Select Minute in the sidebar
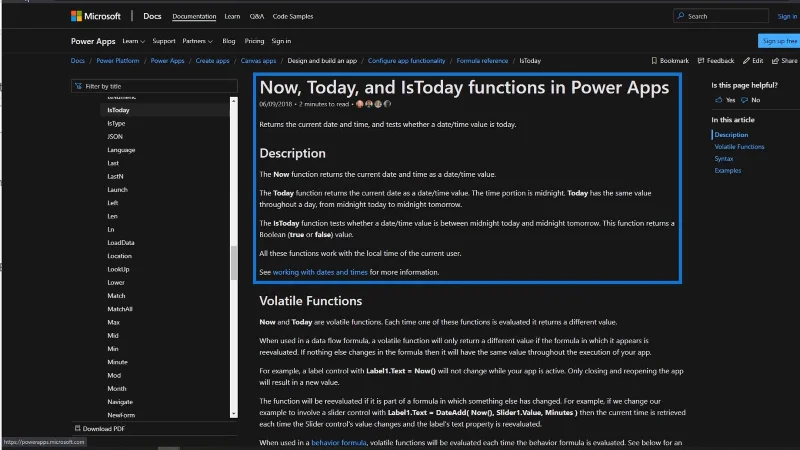800x450 pixels. coord(117,362)
